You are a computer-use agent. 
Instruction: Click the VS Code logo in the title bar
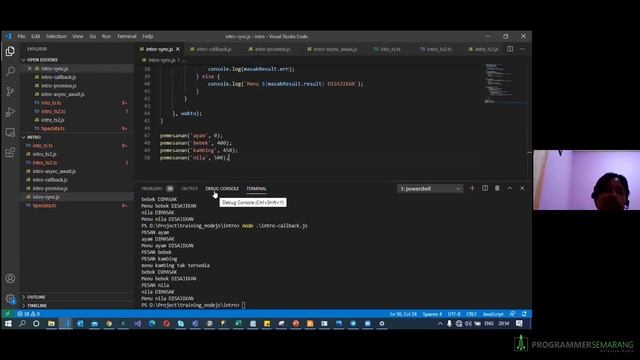9,36
